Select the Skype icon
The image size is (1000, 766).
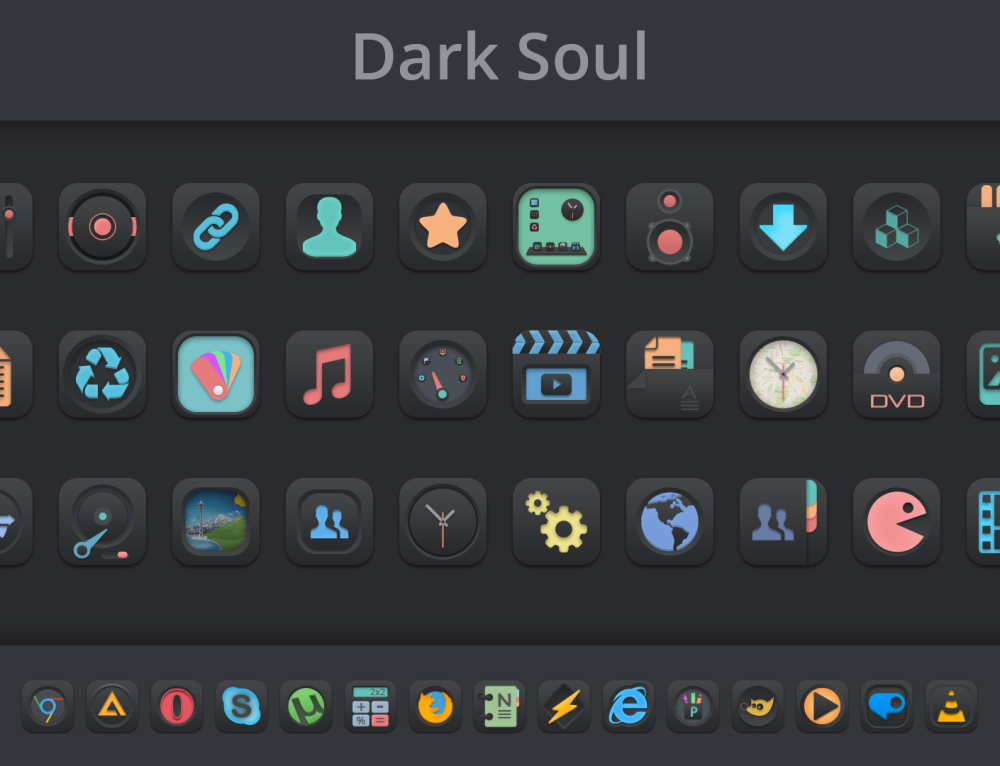tap(241, 707)
